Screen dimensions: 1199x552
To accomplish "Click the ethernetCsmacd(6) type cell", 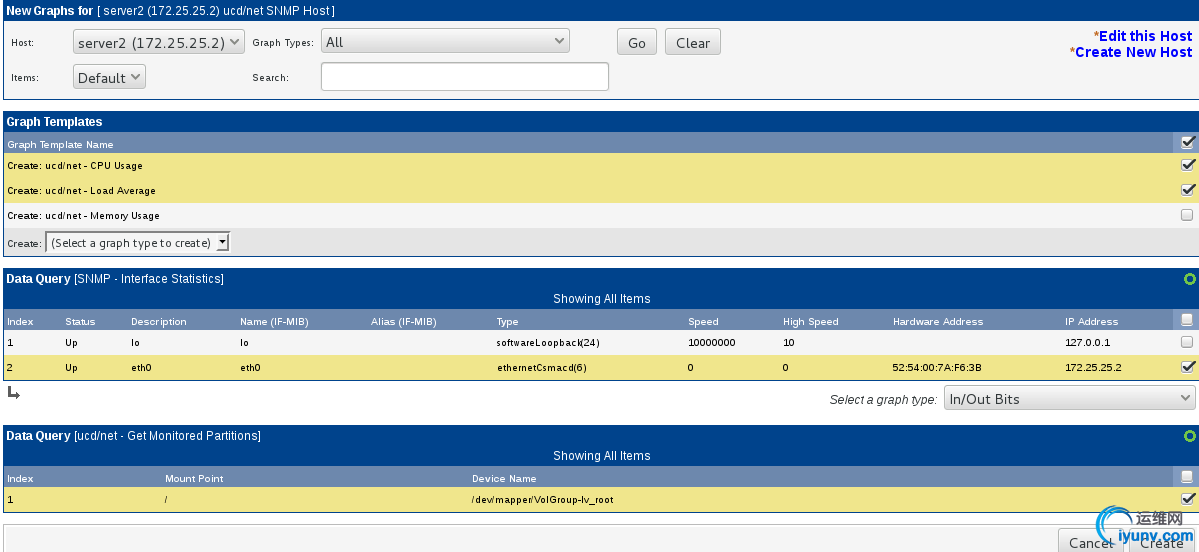I will pyautogui.click(x=541, y=368).
